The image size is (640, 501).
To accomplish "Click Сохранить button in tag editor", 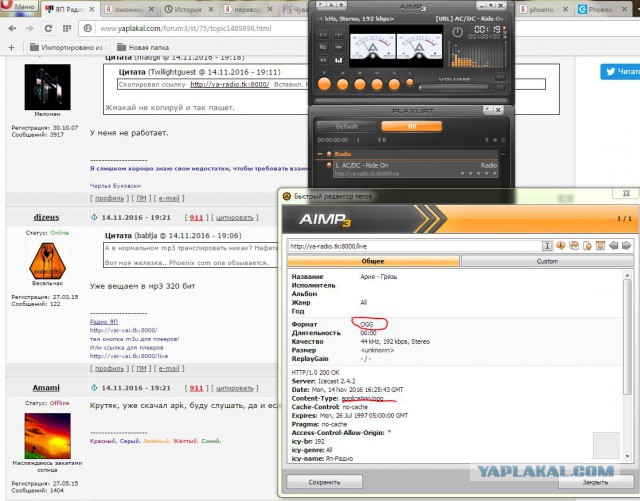I will (324, 482).
